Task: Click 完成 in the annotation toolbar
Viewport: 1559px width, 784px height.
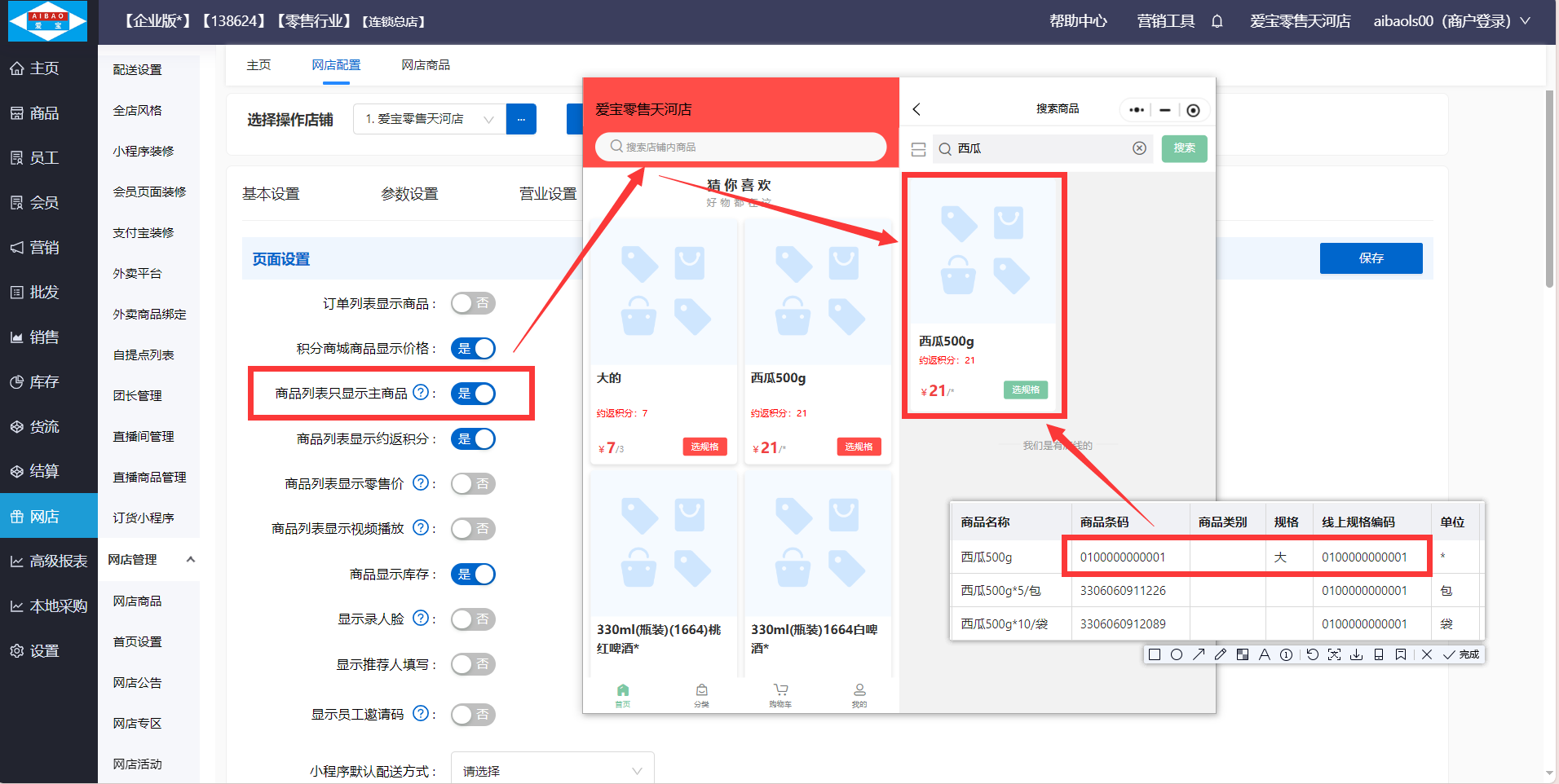Action: (1460, 654)
